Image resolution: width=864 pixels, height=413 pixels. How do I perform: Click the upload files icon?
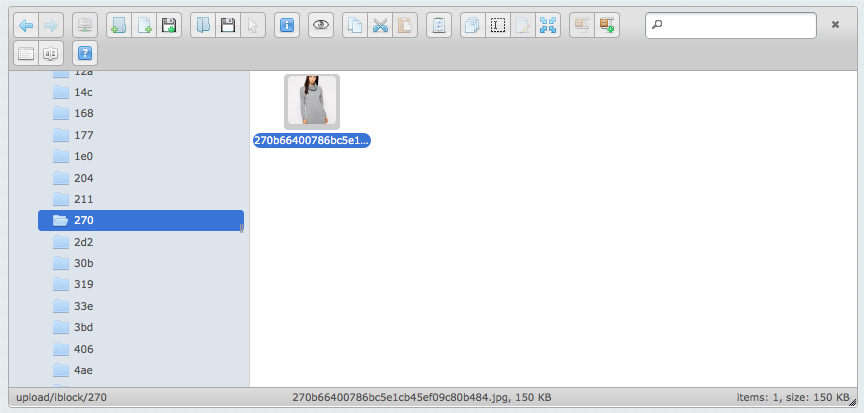pyautogui.click(x=170, y=25)
